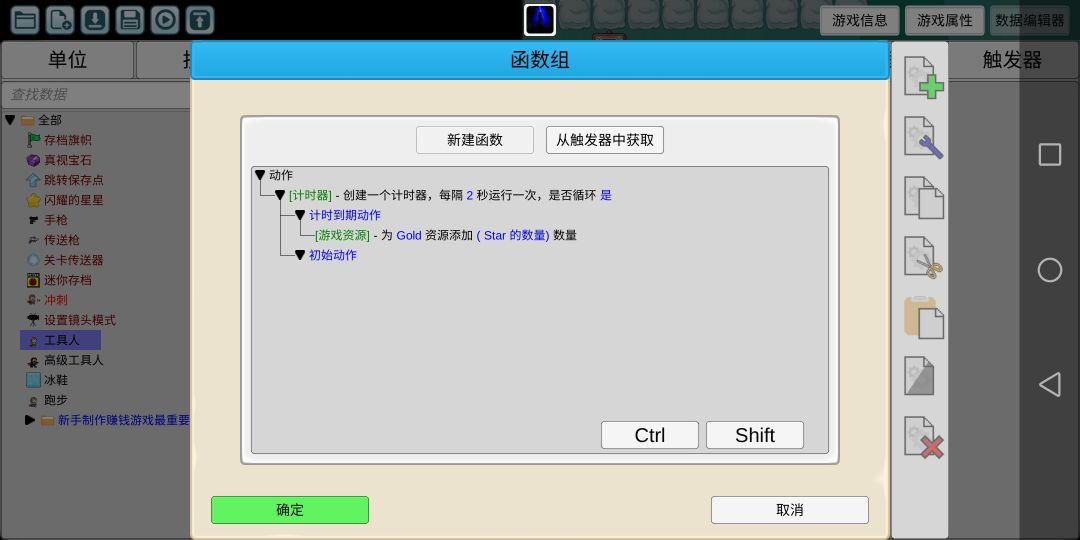The image size is (1080, 540).
Task: Click the delete trigger red X icon
Action: [924, 437]
